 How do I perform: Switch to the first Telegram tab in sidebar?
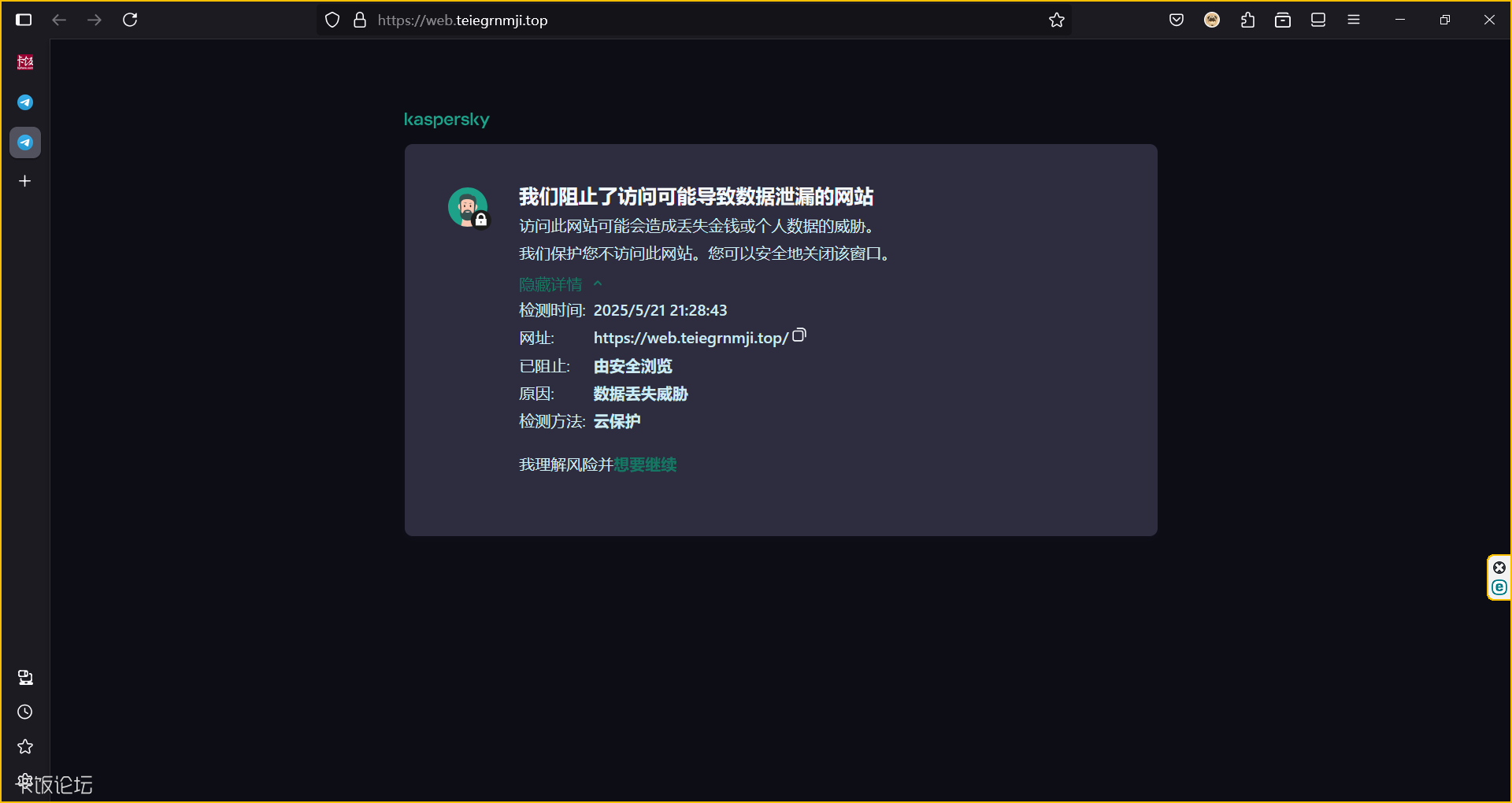pyautogui.click(x=25, y=102)
